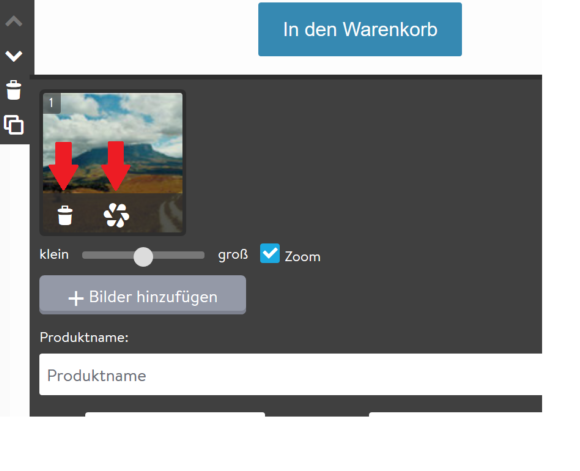Click In den Warenkorb button
This screenshot has width=580, height=471.
coord(360,30)
